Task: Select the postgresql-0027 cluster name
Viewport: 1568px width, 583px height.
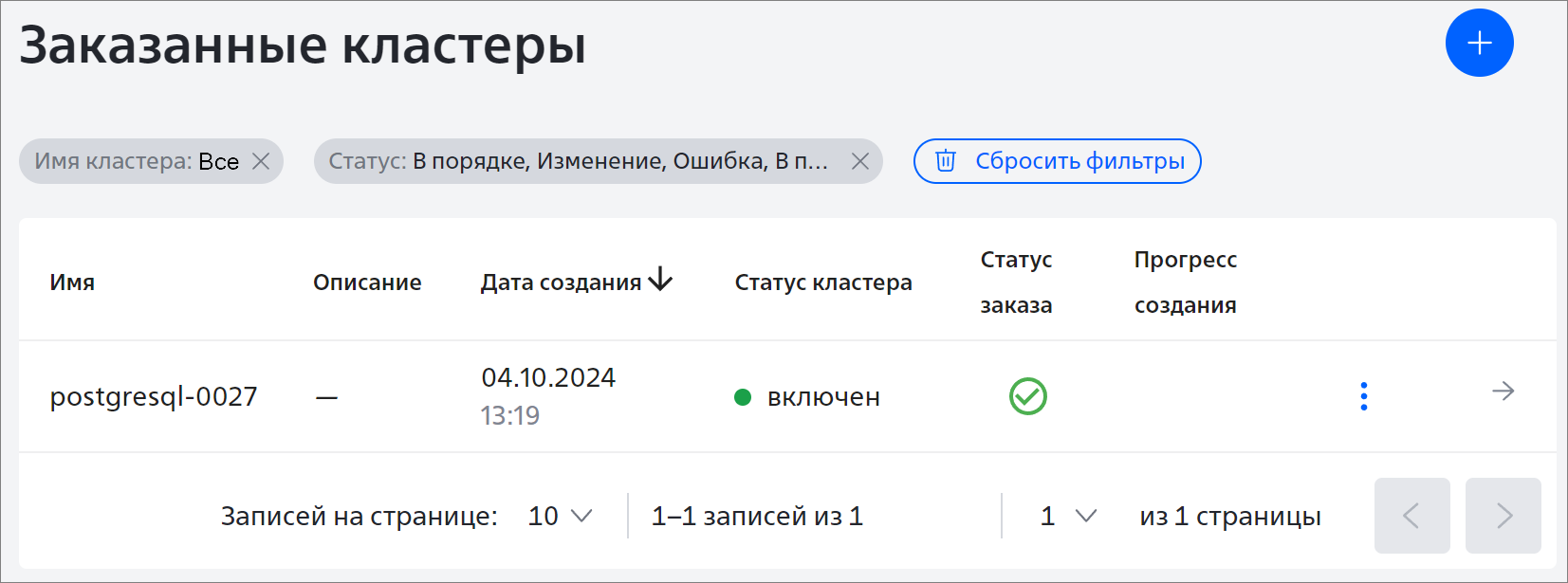Action: click(154, 396)
